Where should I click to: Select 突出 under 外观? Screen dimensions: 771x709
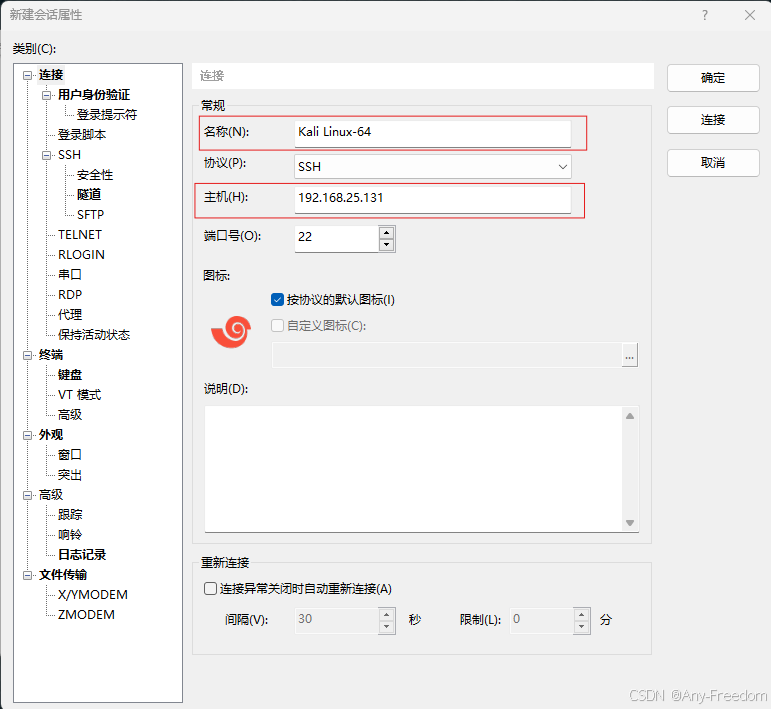pyautogui.click(x=70, y=475)
